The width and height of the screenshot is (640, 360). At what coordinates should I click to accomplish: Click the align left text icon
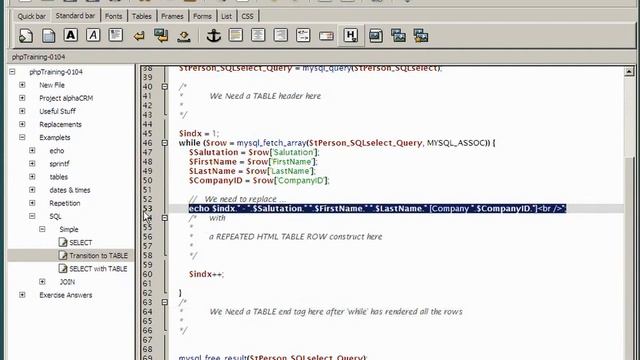point(236,35)
